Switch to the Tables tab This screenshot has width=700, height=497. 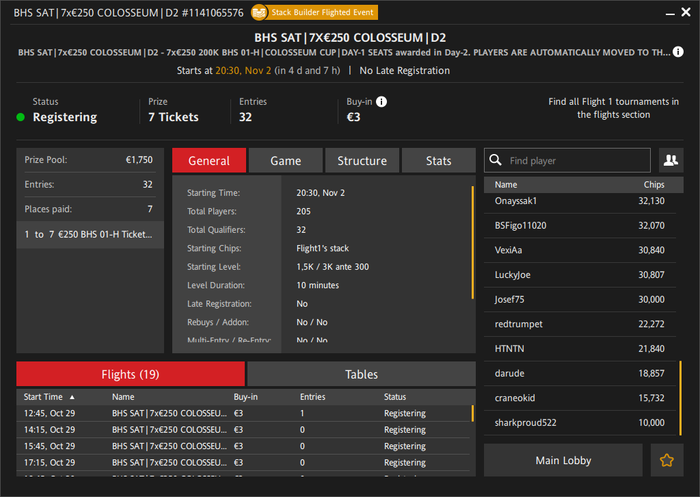(x=361, y=374)
